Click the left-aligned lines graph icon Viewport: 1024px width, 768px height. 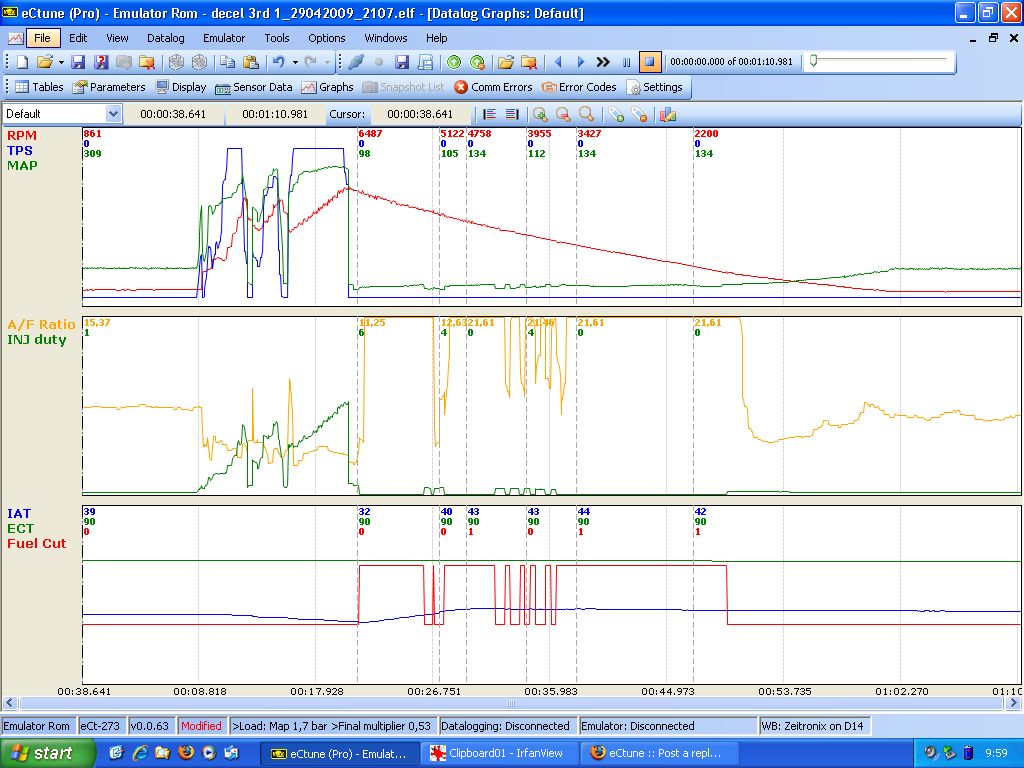pyautogui.click(x=488, y=115)
